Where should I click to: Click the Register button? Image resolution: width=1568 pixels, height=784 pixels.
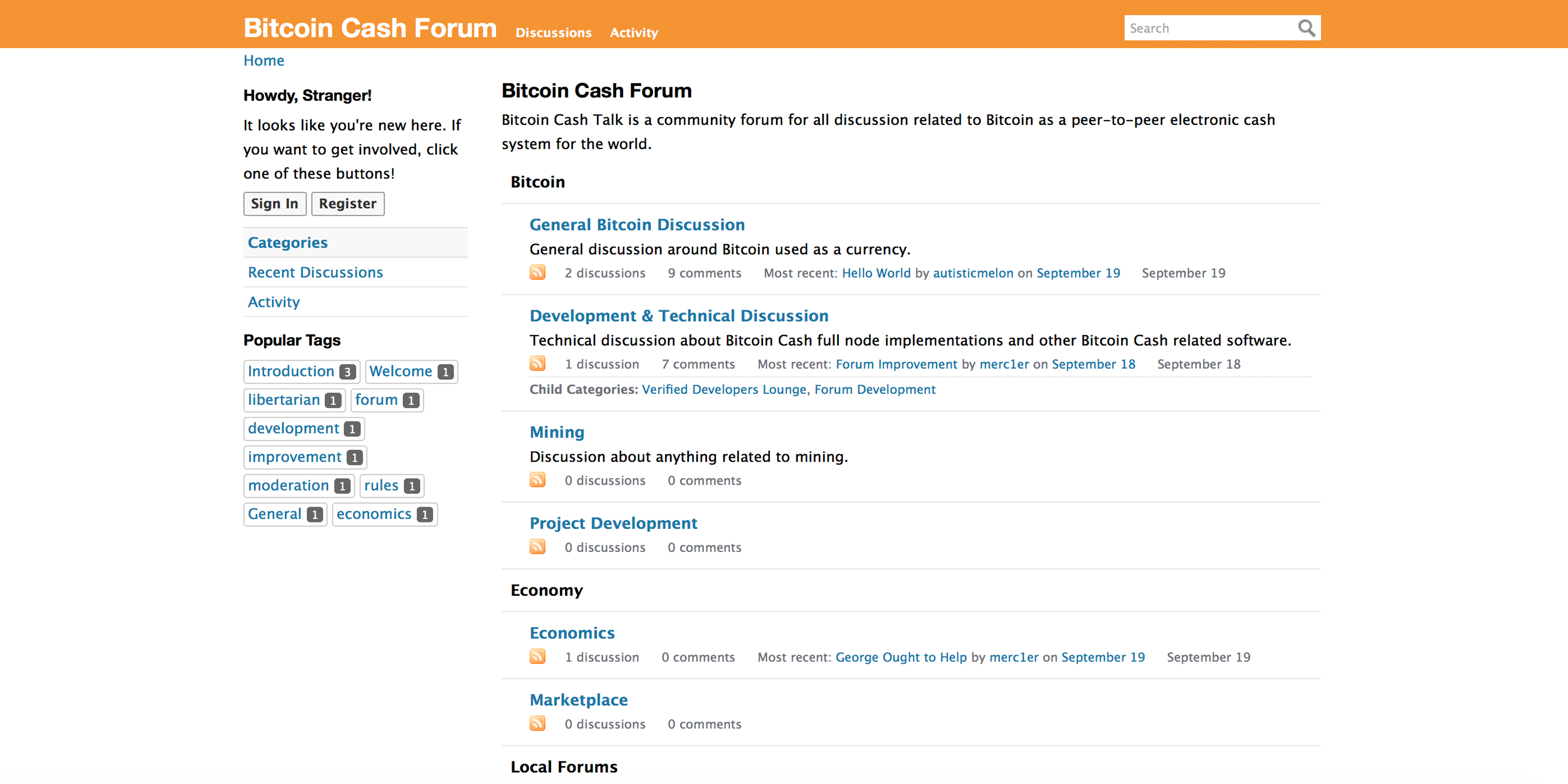(347, 203)
